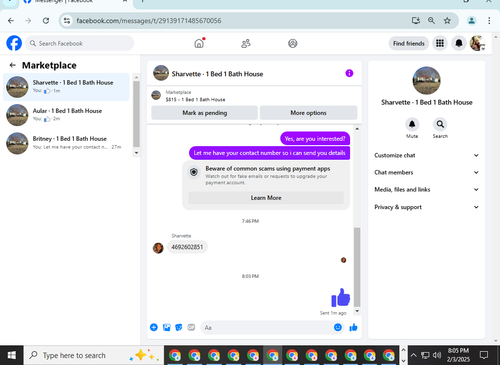Image resolution: width=500 pixels, height=365 pixels.
Task: Open the notifications bell in header
Action: [x=459, y=43]
